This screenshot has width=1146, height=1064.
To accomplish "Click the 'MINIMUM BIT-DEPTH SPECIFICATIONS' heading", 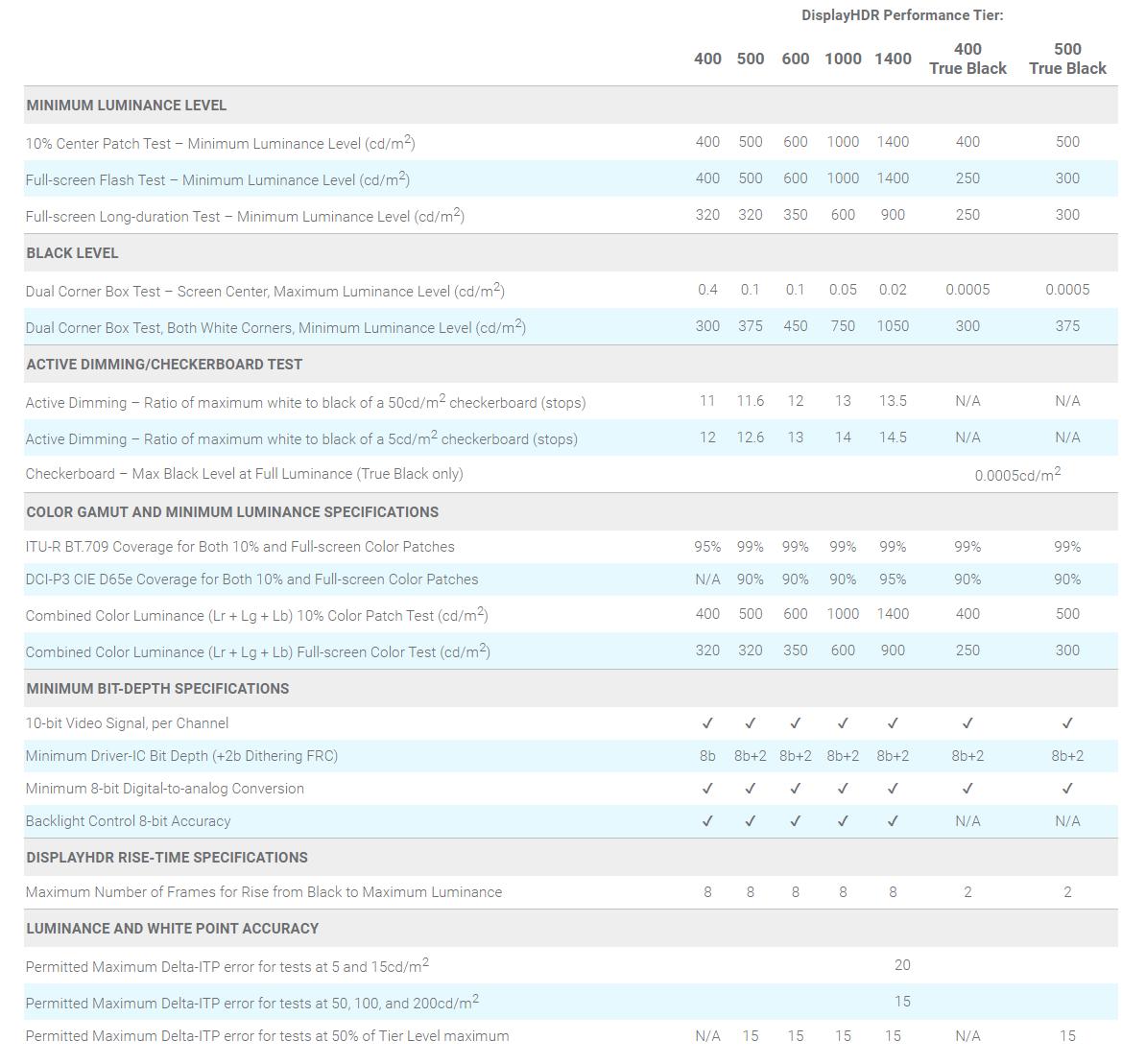I will click(157, 688).
